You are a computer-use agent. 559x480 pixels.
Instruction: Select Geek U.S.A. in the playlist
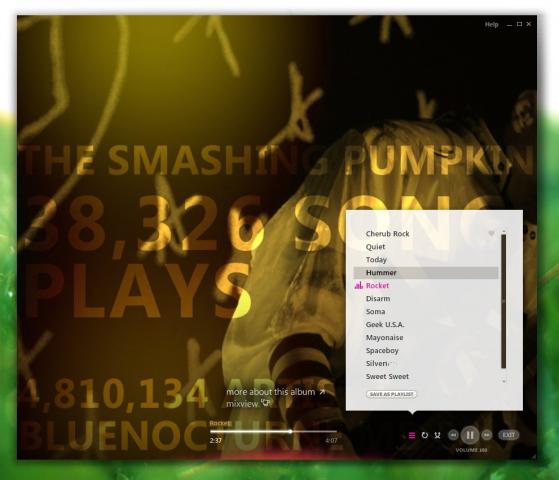pyautogui.click(x=385, y=325)
